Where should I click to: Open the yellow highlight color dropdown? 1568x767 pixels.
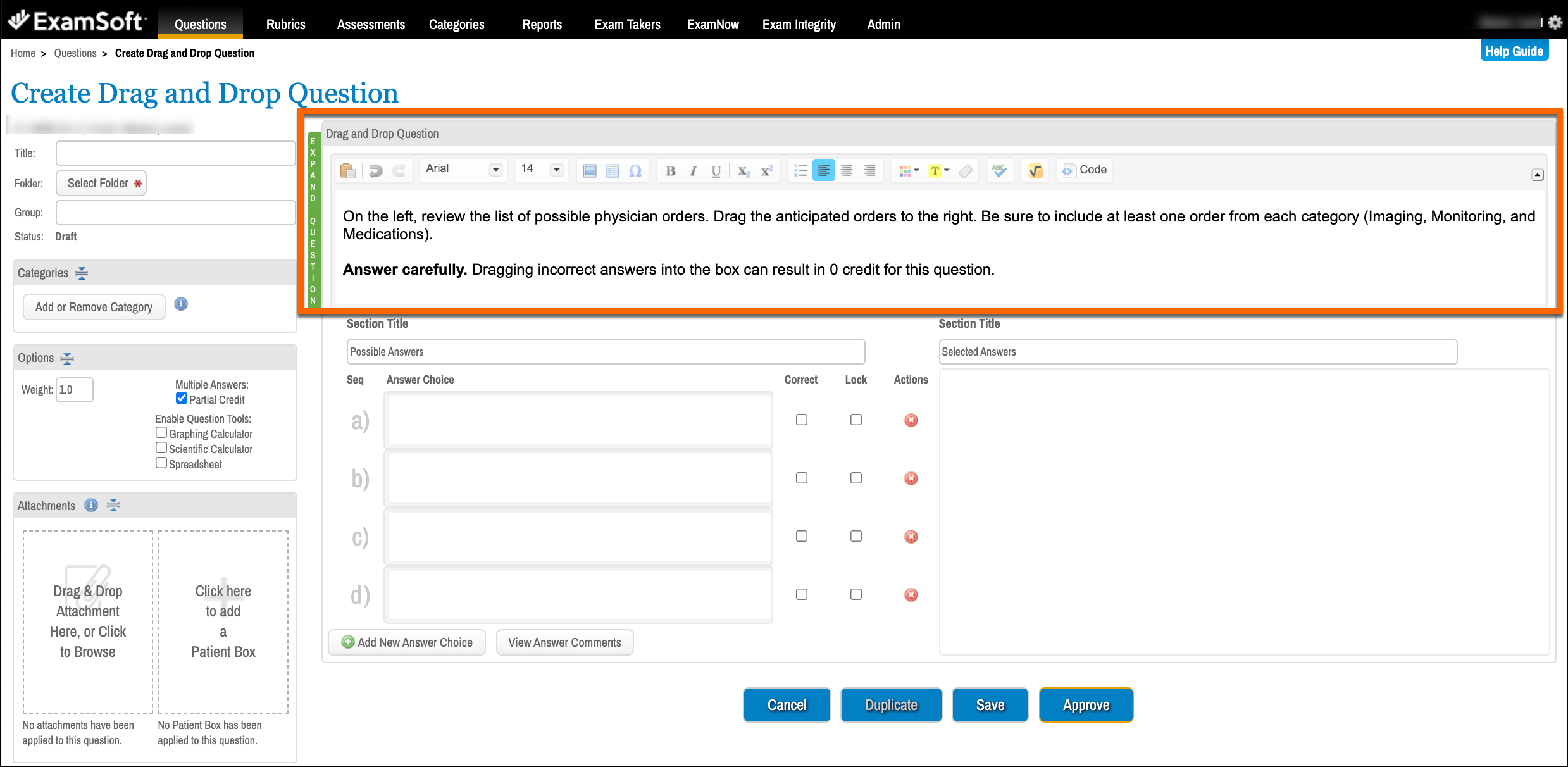coord(939,171)
